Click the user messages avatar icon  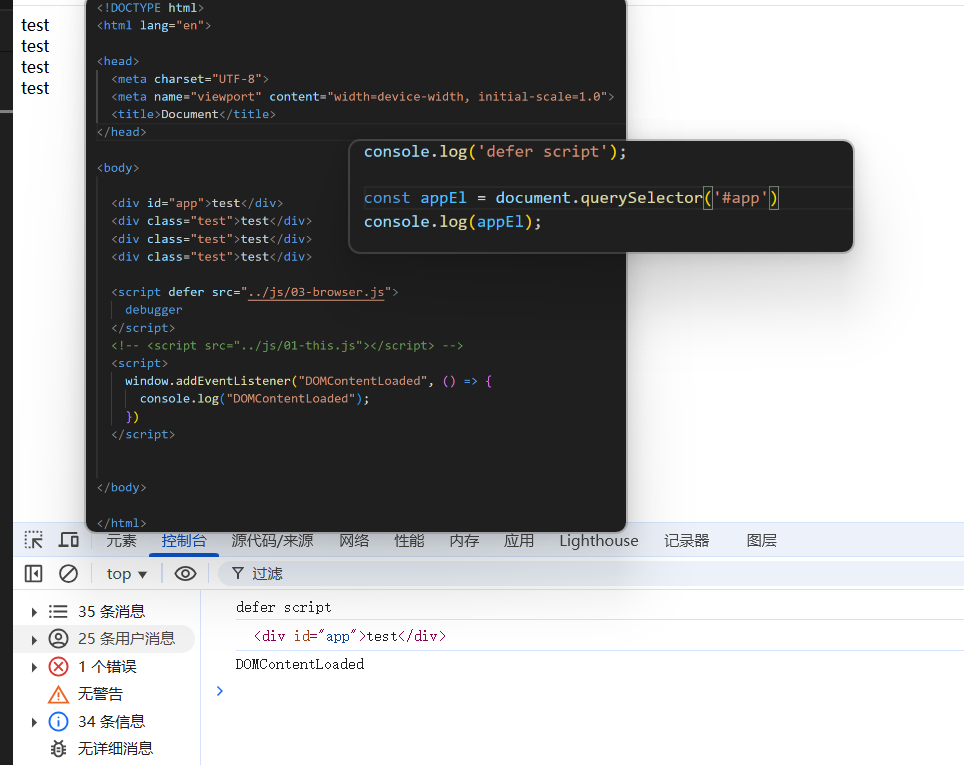(58, 639)
